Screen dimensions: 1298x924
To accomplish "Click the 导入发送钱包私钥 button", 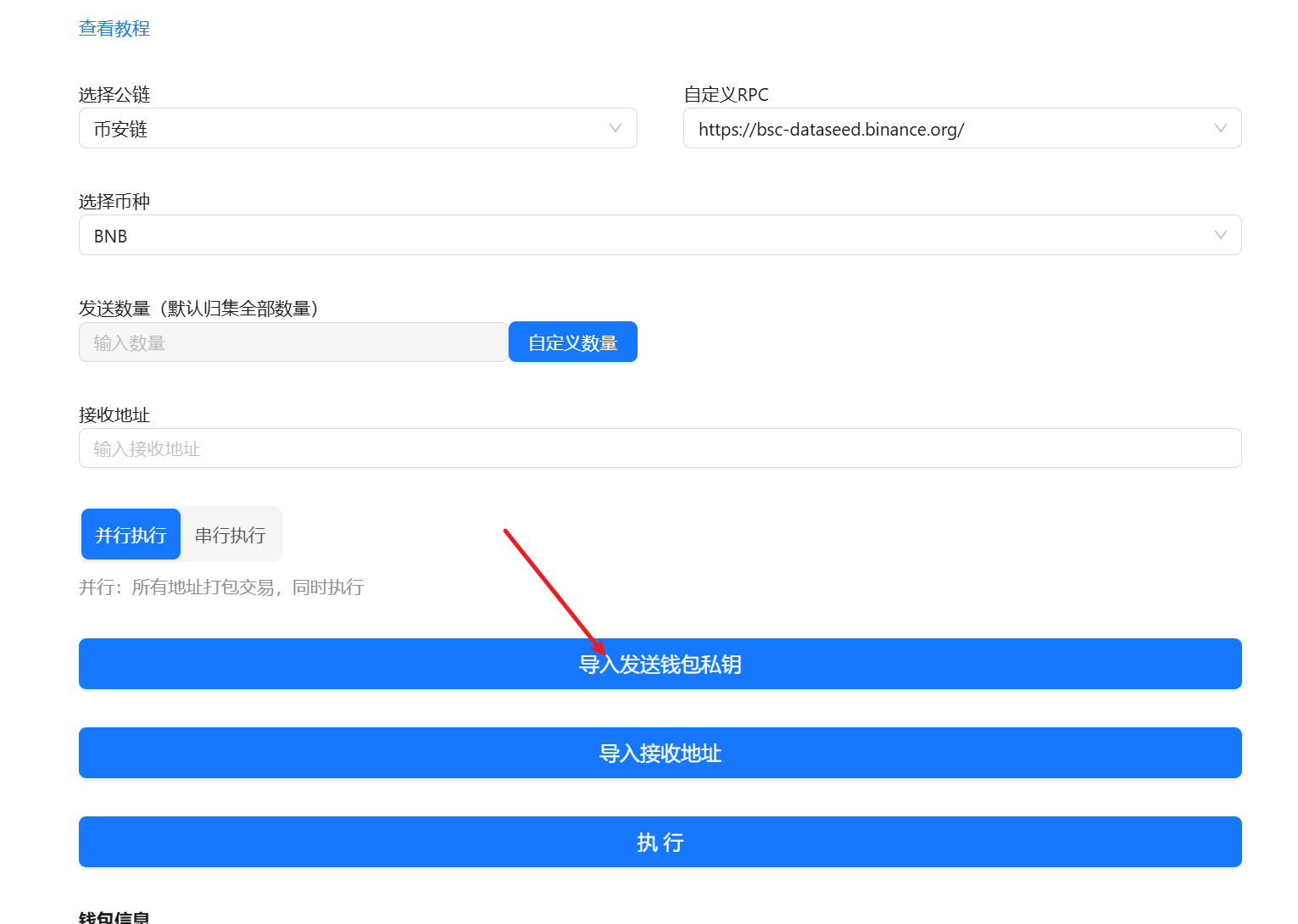I will click(660, 664).
